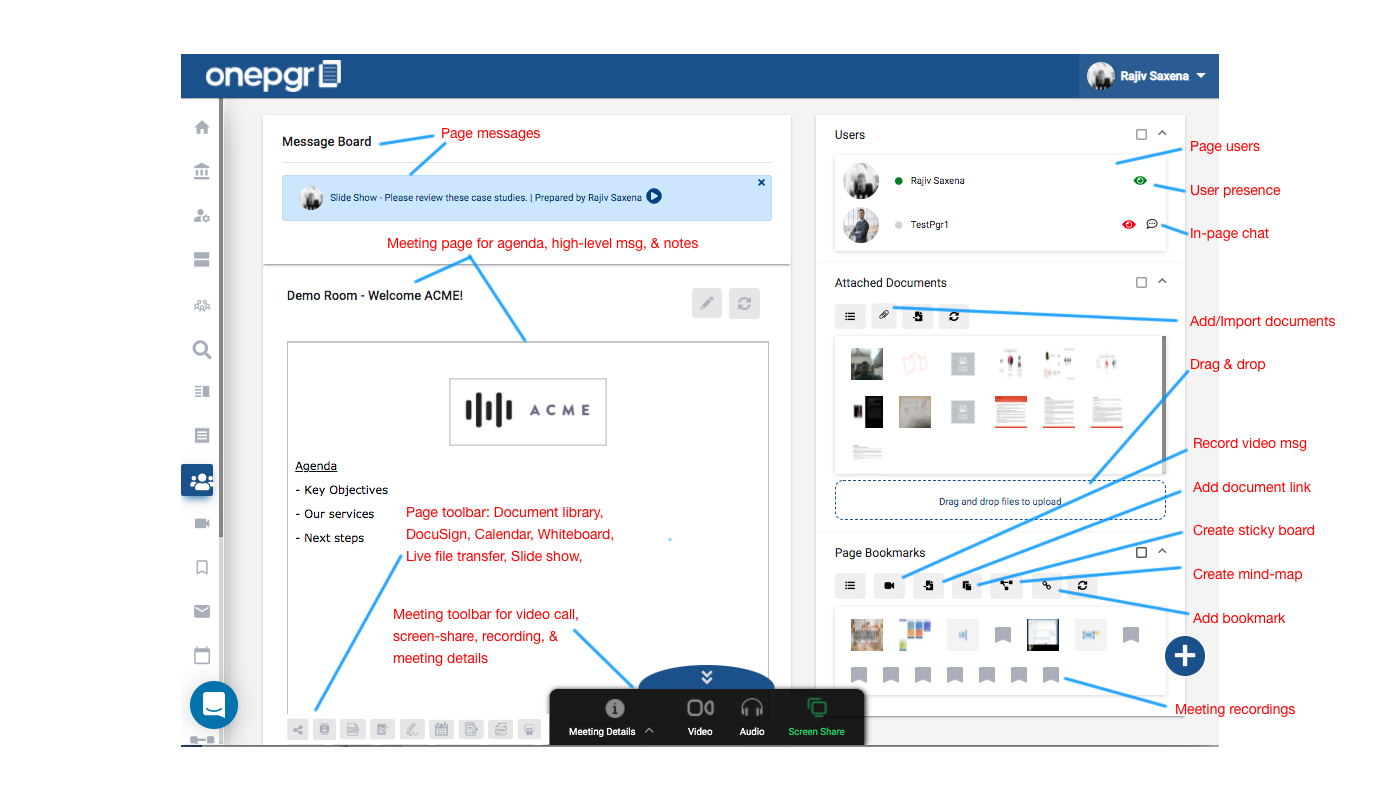The height and width of the screenshot is (800, 1400).
Task: Record a video message in Page Bookmarks
Action: tap(889, 586)
